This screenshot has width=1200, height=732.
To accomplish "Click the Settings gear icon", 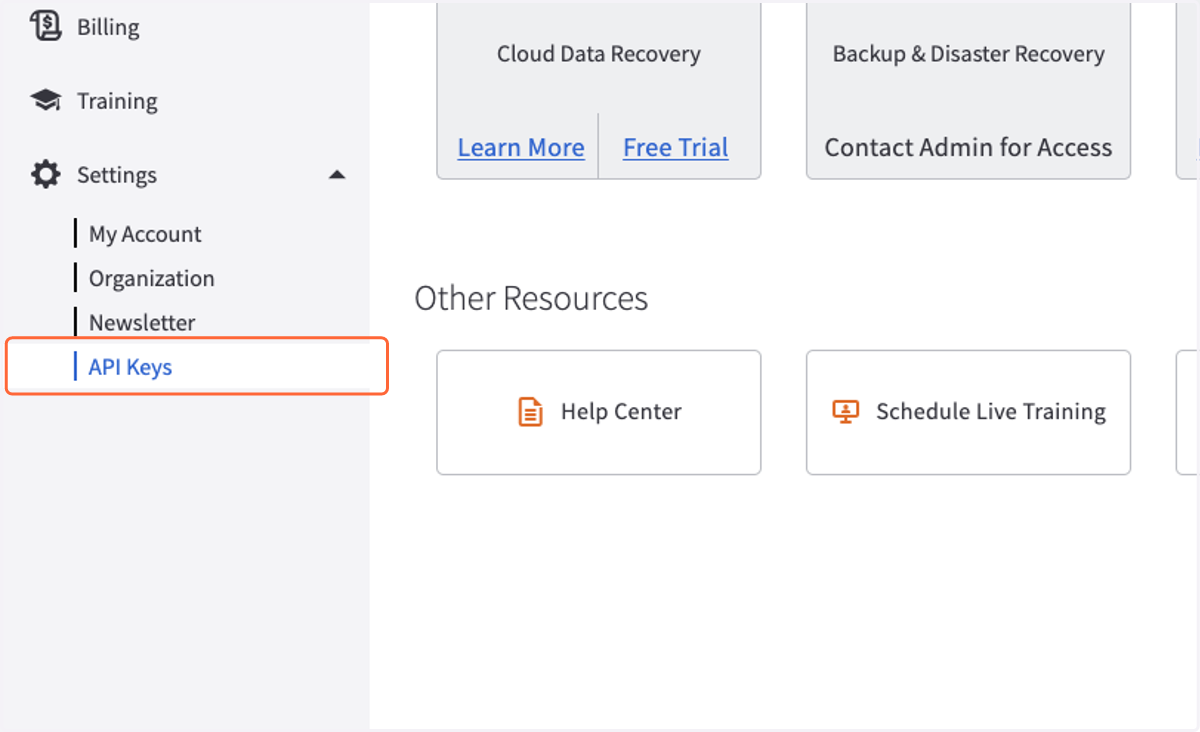I will (45, 175).
